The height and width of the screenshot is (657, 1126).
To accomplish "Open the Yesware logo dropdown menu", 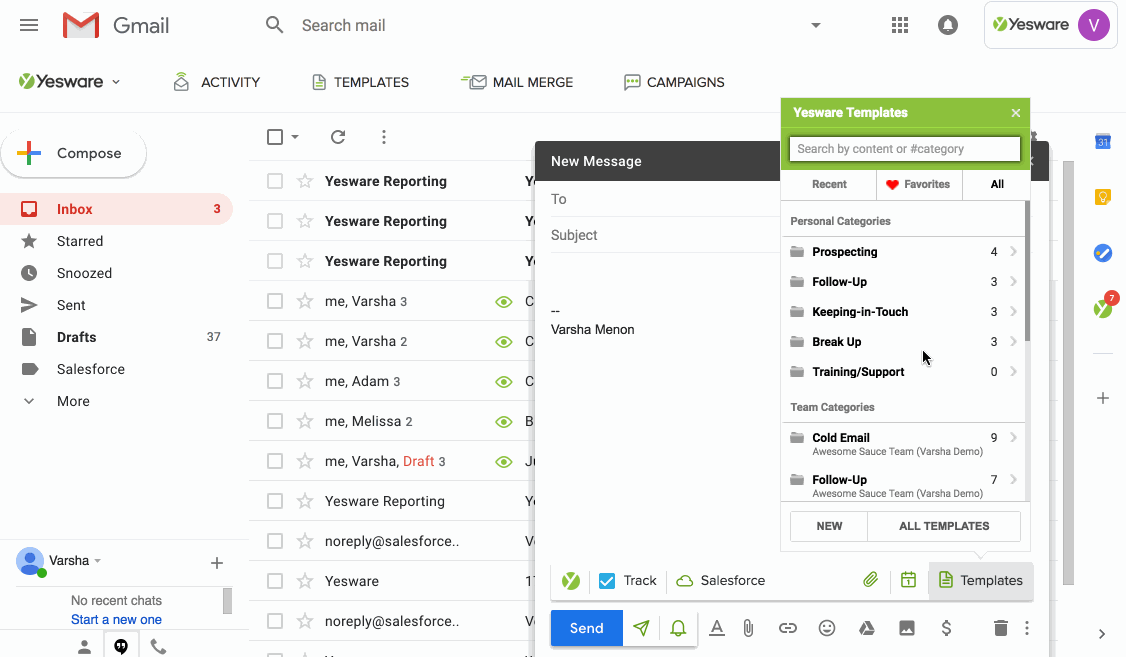I will click(x=70, y=82).
